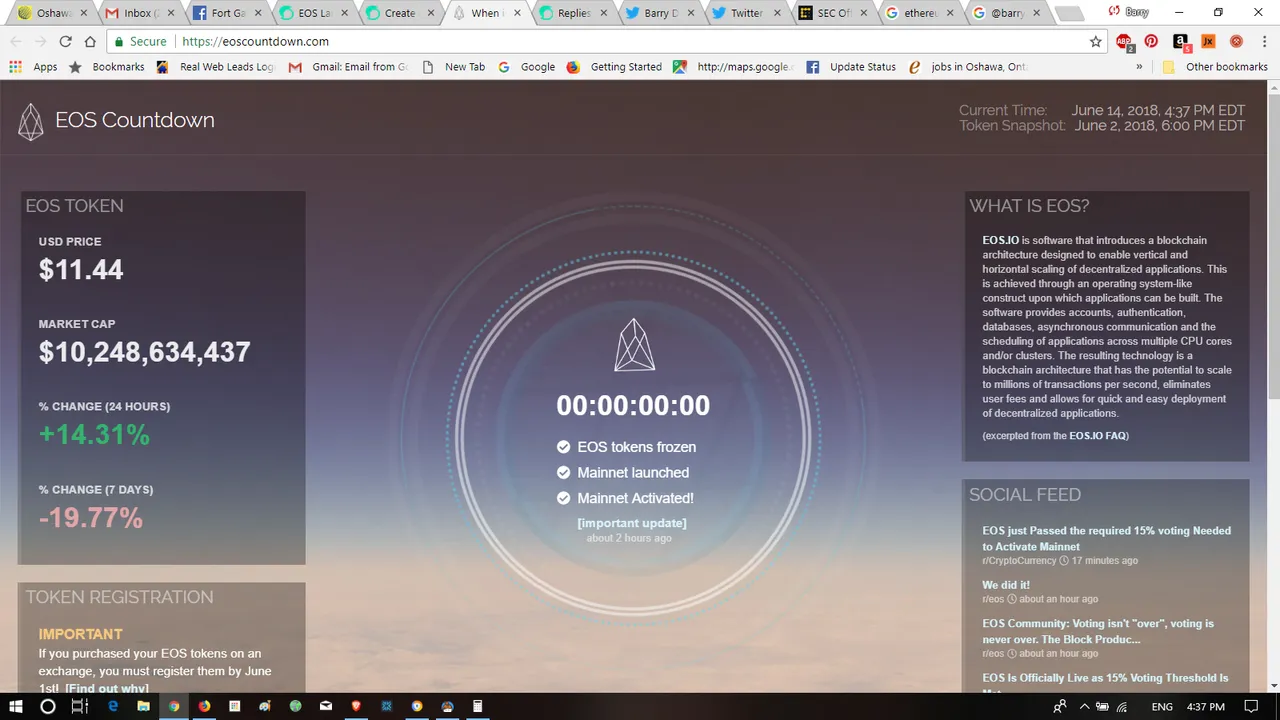This screenshot has height=720, width=1280.
Task: Click the address bar URL field
Action: (600, 42)
